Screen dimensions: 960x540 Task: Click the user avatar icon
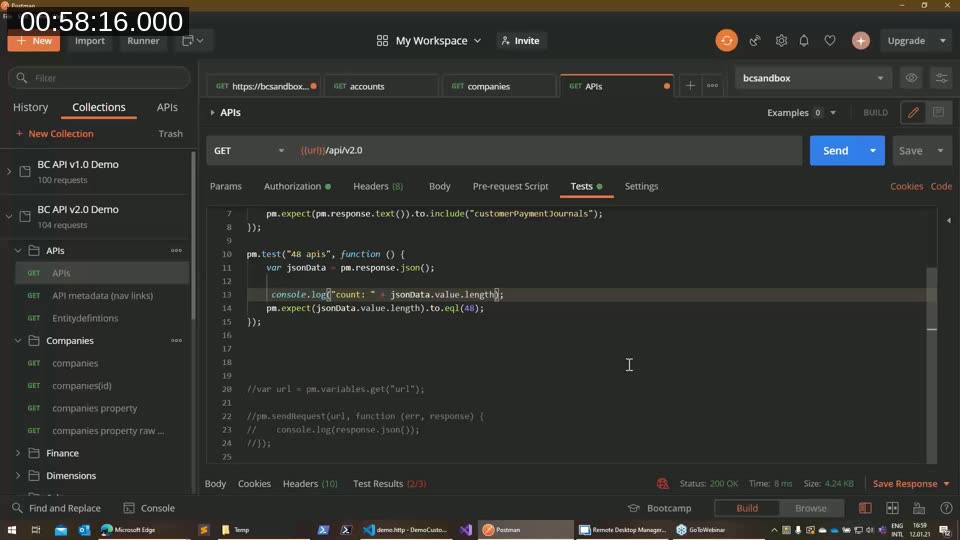tap(860, 40)
